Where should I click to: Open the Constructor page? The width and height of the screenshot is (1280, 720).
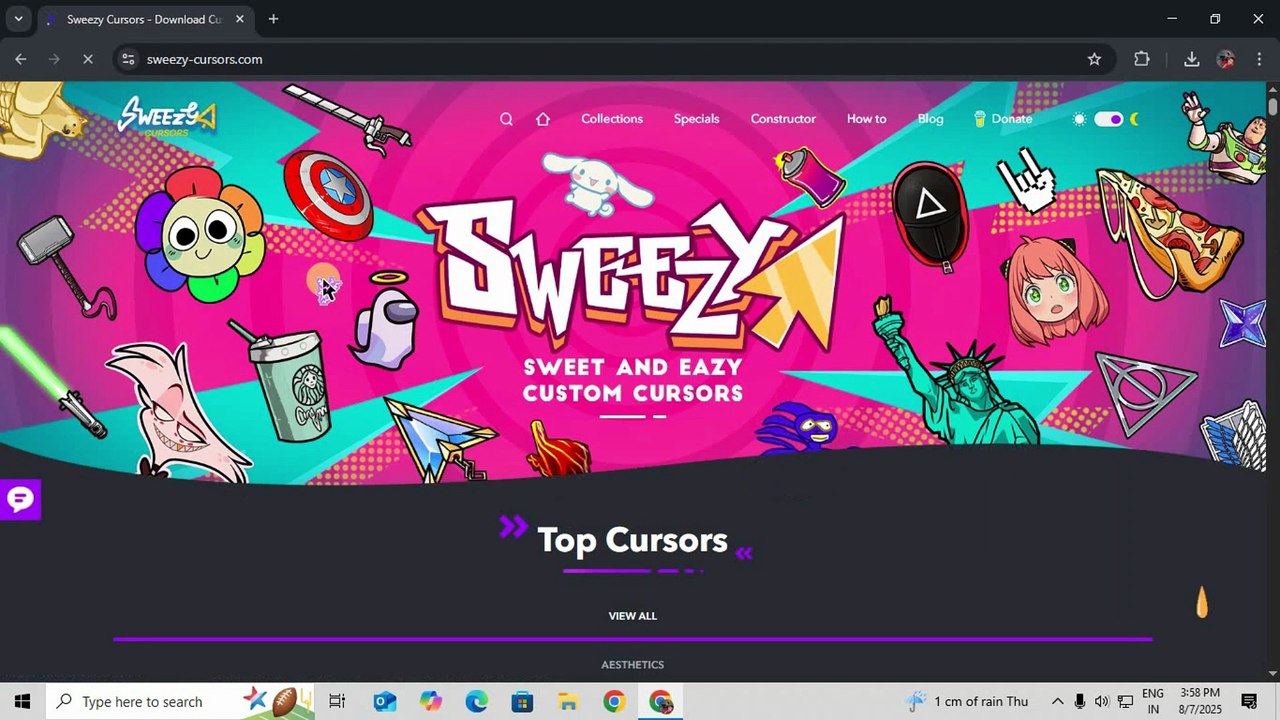tap(783, 119)
